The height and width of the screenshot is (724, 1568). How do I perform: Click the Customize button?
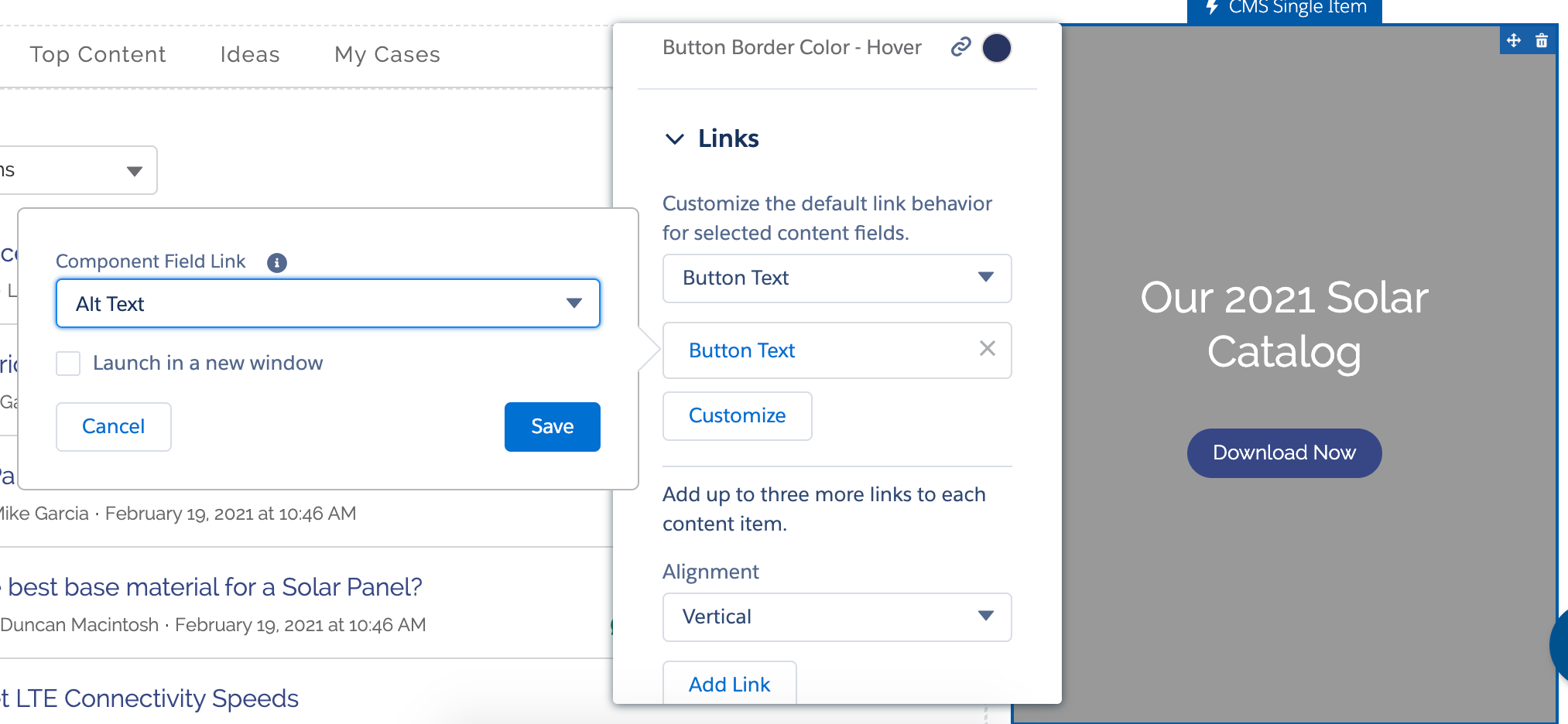click(737, 416)
